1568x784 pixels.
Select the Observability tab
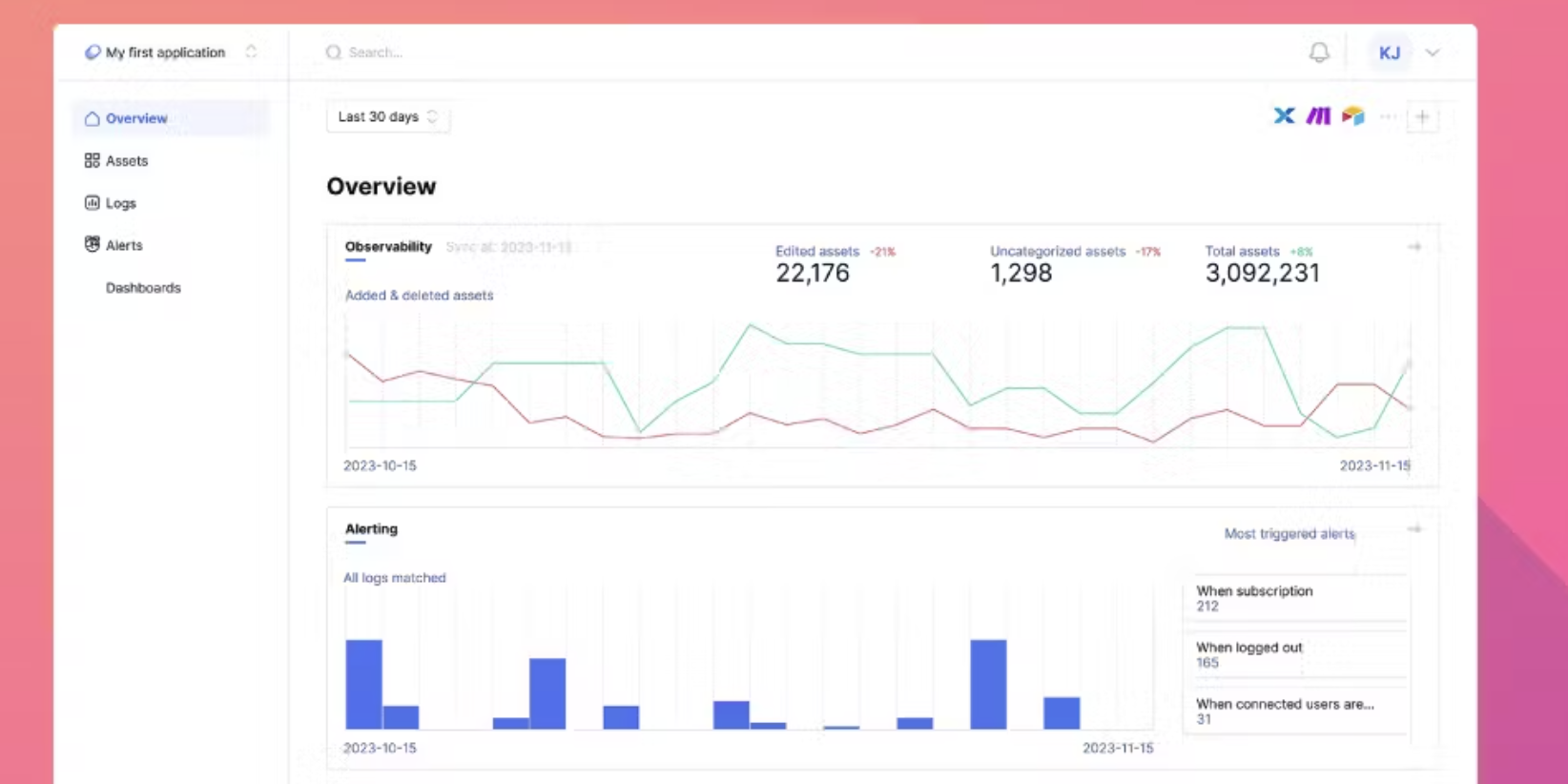388,247
